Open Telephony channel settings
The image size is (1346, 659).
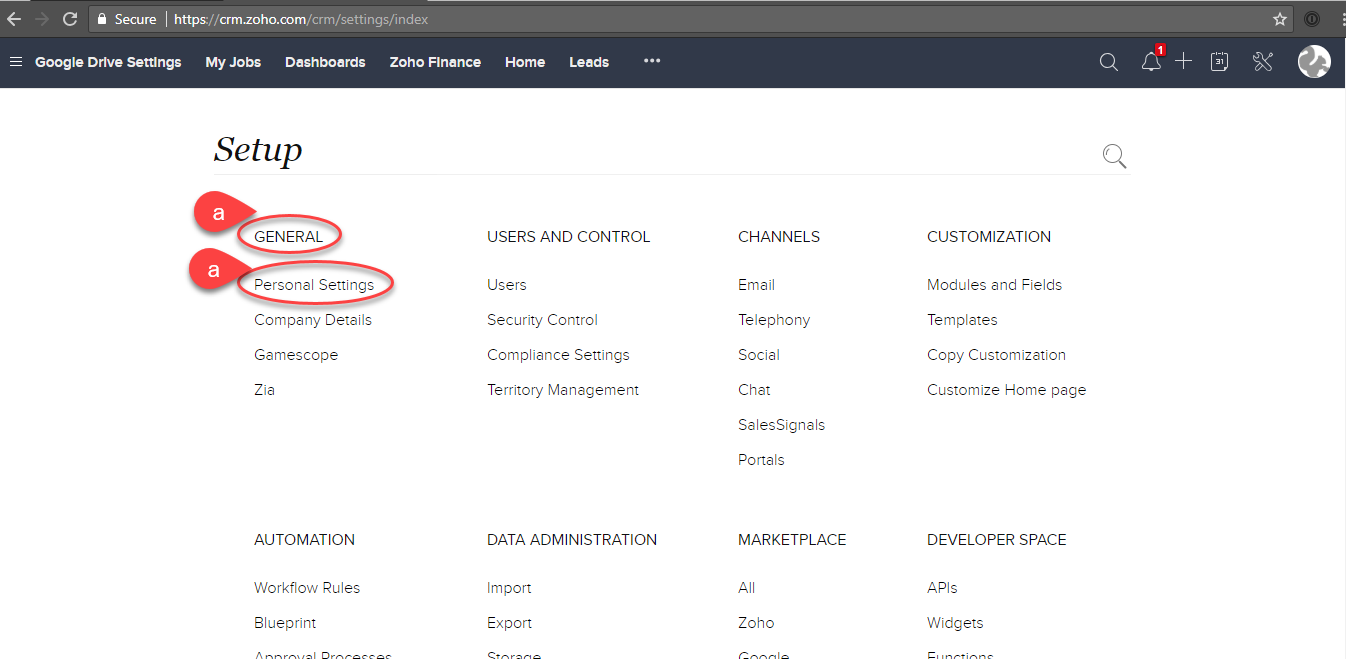point(774,320)
